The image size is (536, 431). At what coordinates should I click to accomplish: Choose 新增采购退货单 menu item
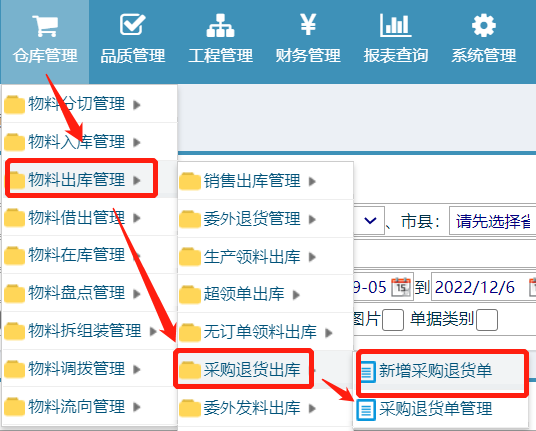pyautogui.click(x=441, y=371)
